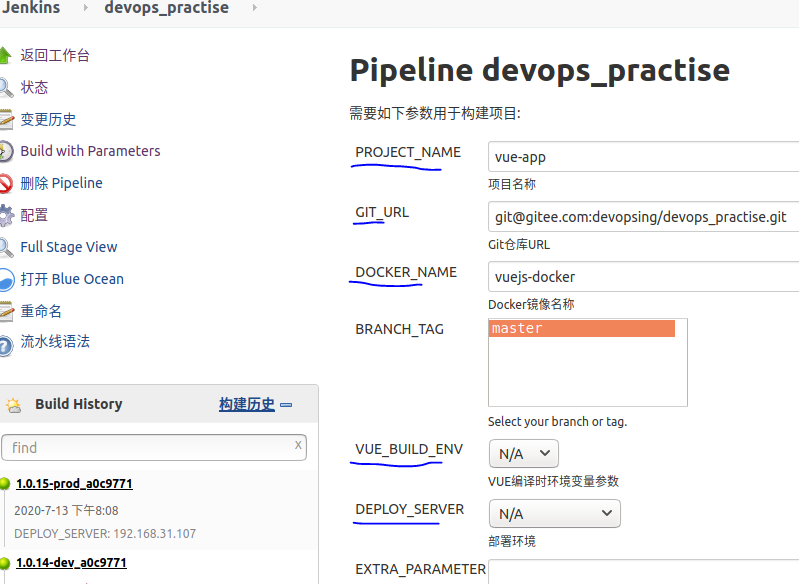Click the clock icon beside Build with Parameters
This screenshot has width=799, height=584.
(x=6, y=151)
